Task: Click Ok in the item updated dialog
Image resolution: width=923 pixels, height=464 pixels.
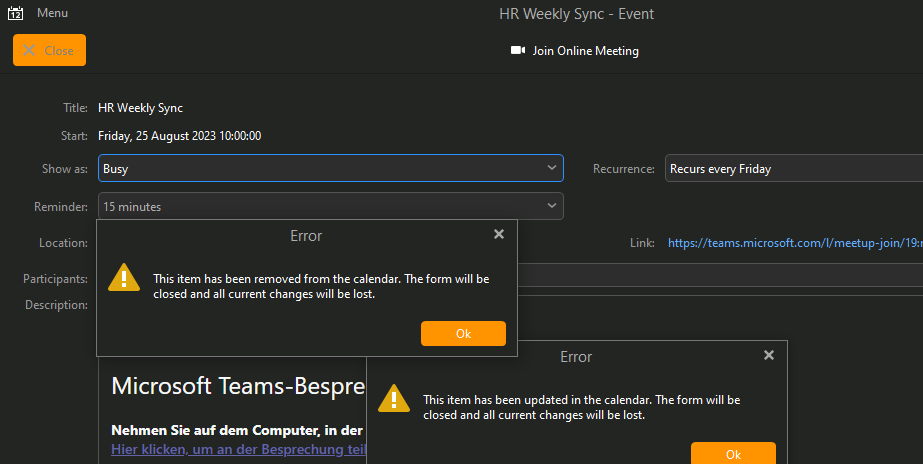Action: tap(733, 453)
